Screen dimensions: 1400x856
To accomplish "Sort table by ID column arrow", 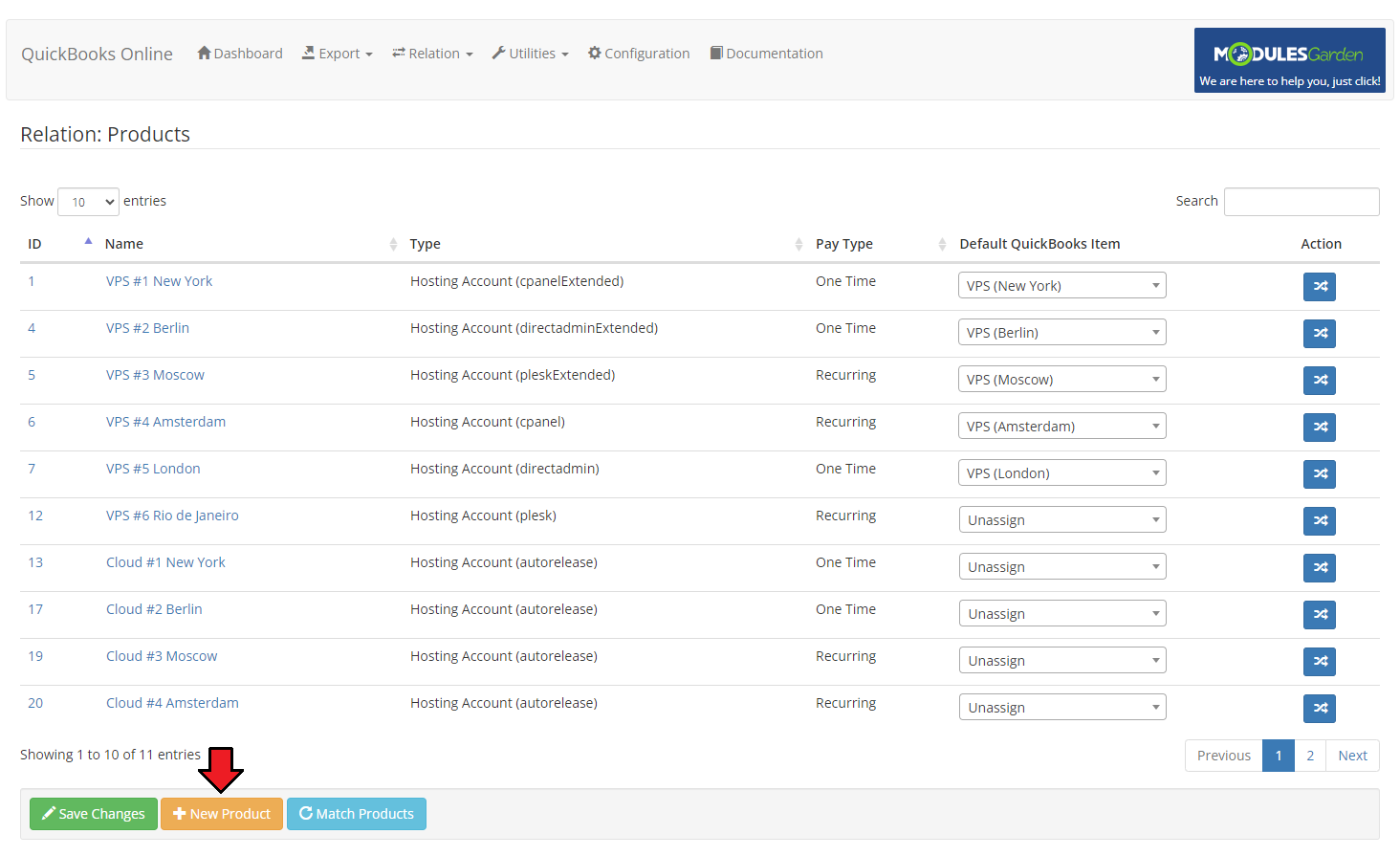I will 88,242.
